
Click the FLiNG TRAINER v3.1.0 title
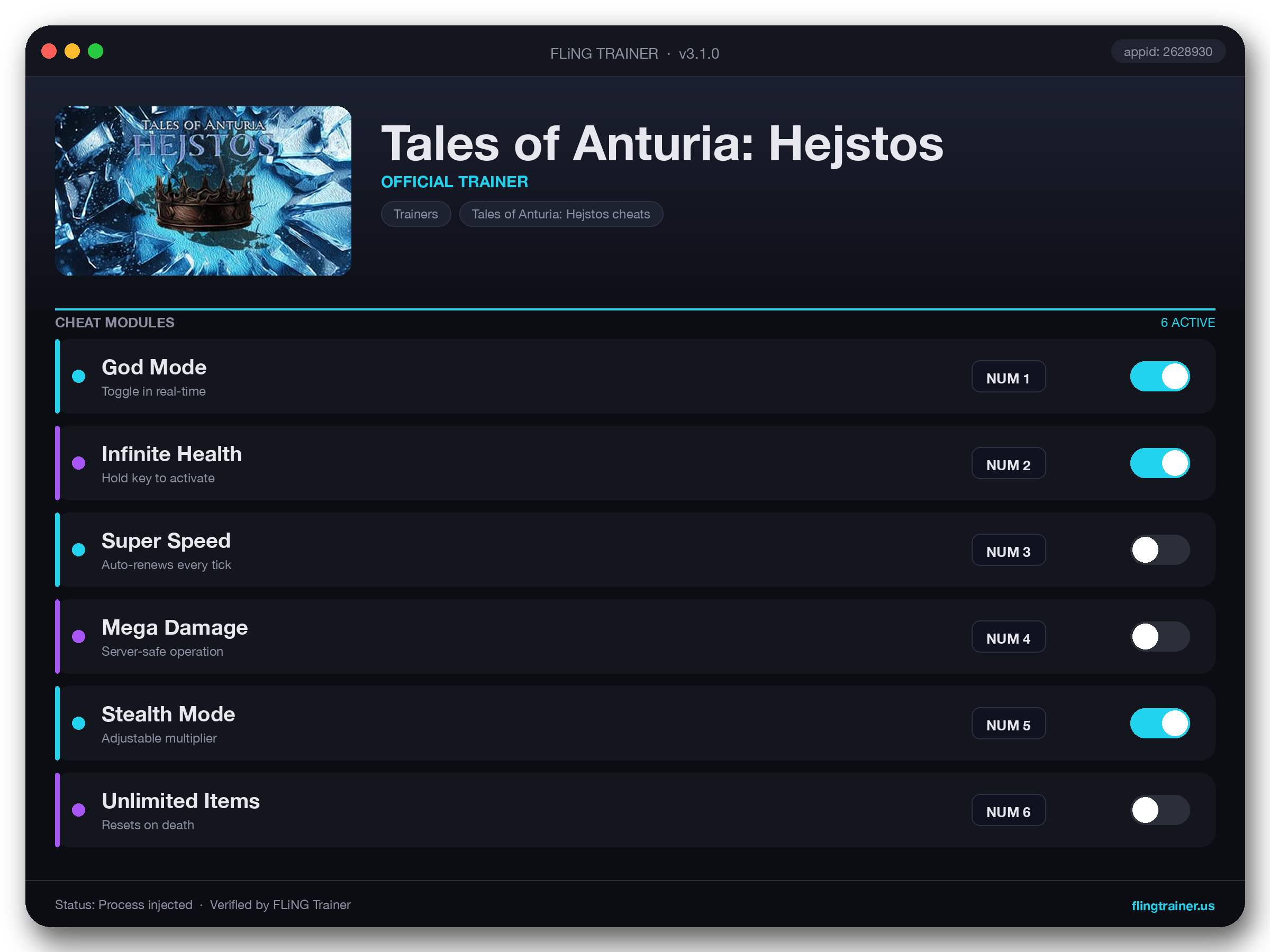pos(634,53)
